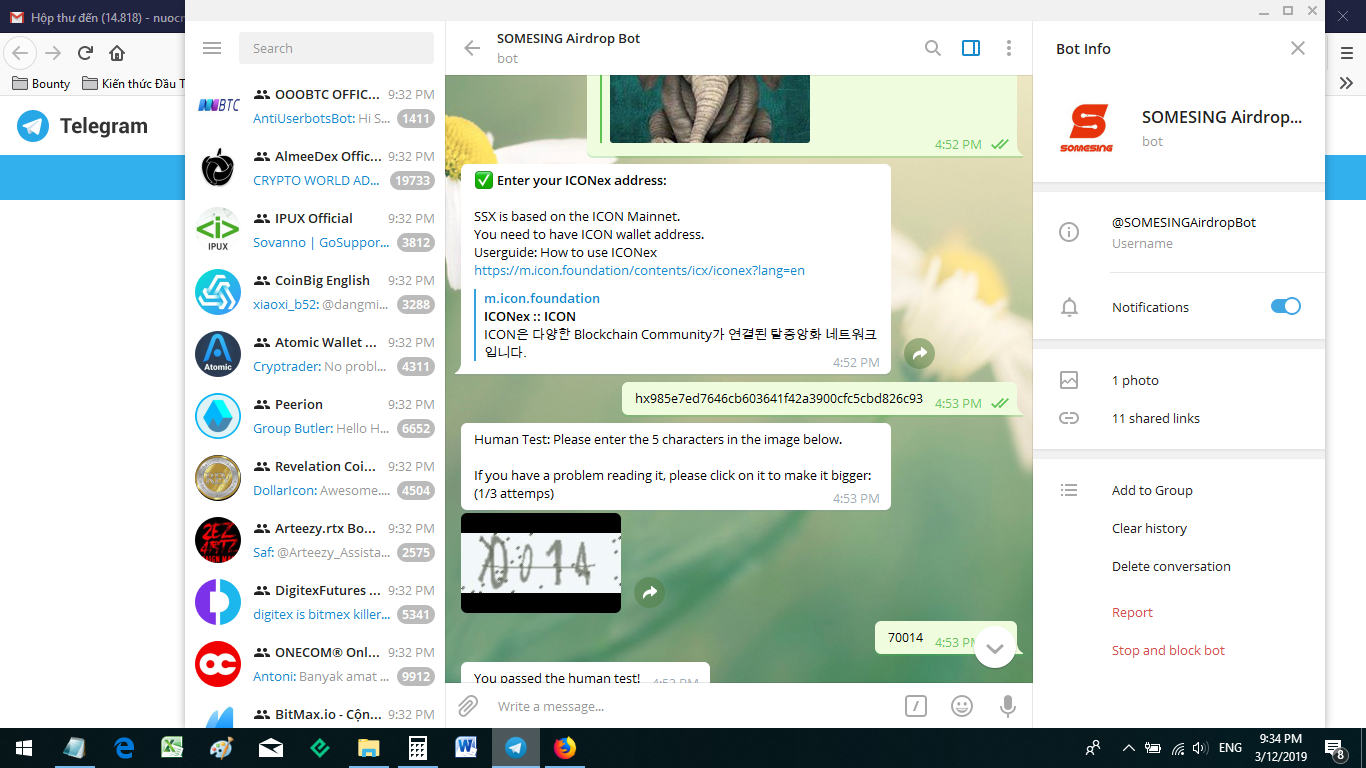
Task: Forward the ICONex address message
Action: point(919,352)
